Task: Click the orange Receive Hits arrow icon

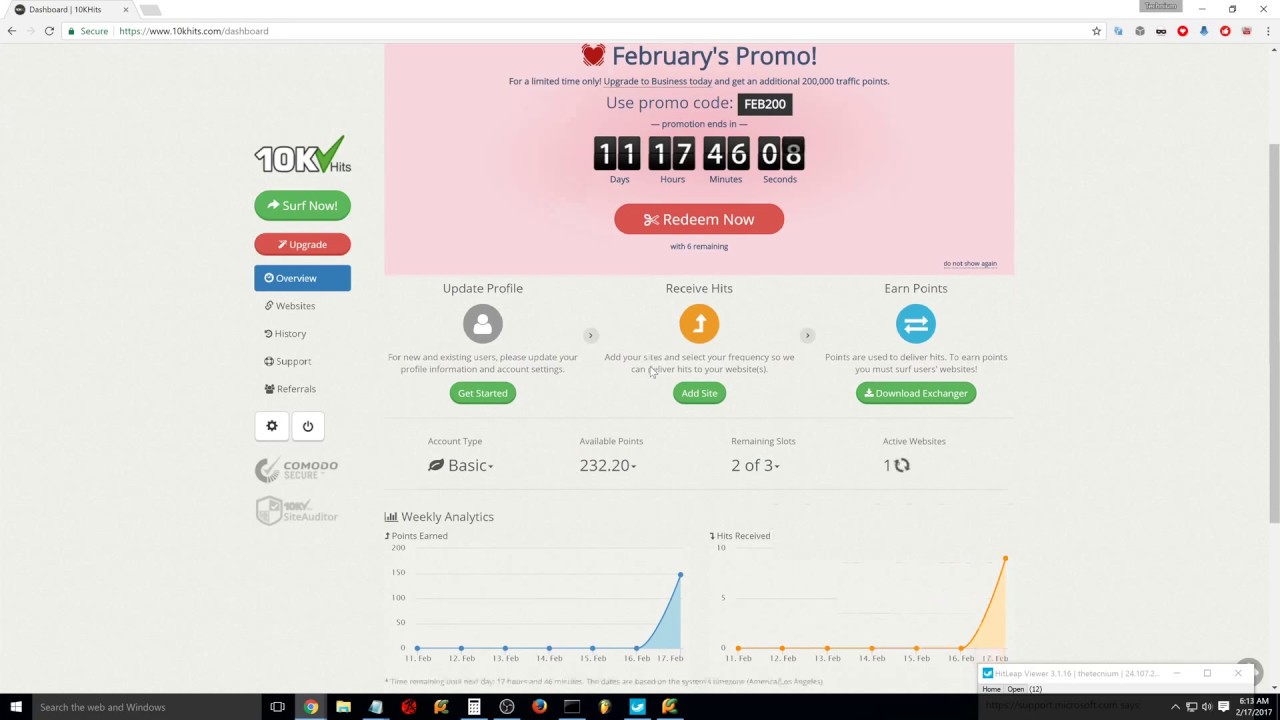Action: pos(699,324)
